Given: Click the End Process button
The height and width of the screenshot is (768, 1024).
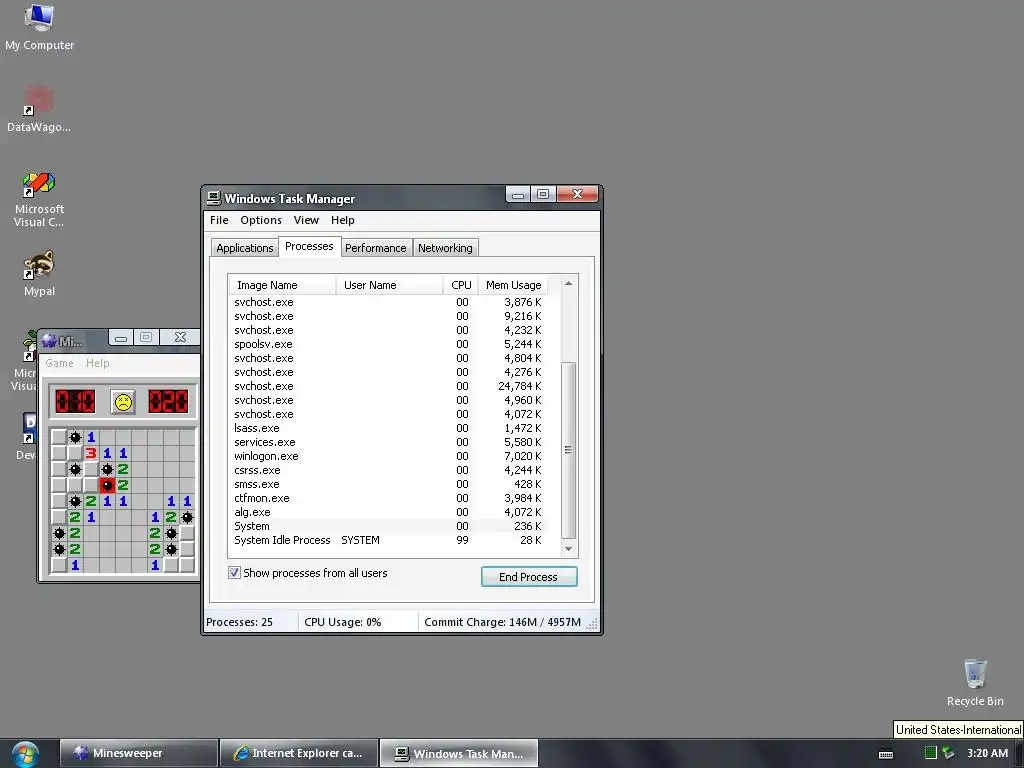Looking at the screenshot, I should (x=529, y=577).
